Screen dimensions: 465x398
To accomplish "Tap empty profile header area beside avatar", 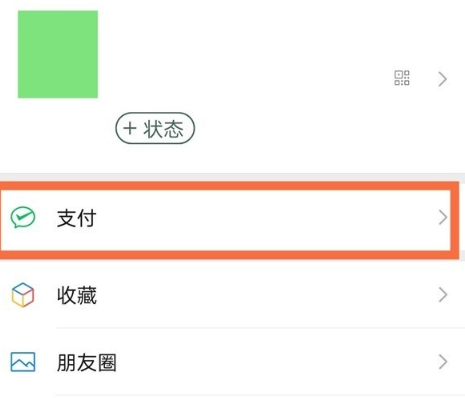I will pos(245,53).
